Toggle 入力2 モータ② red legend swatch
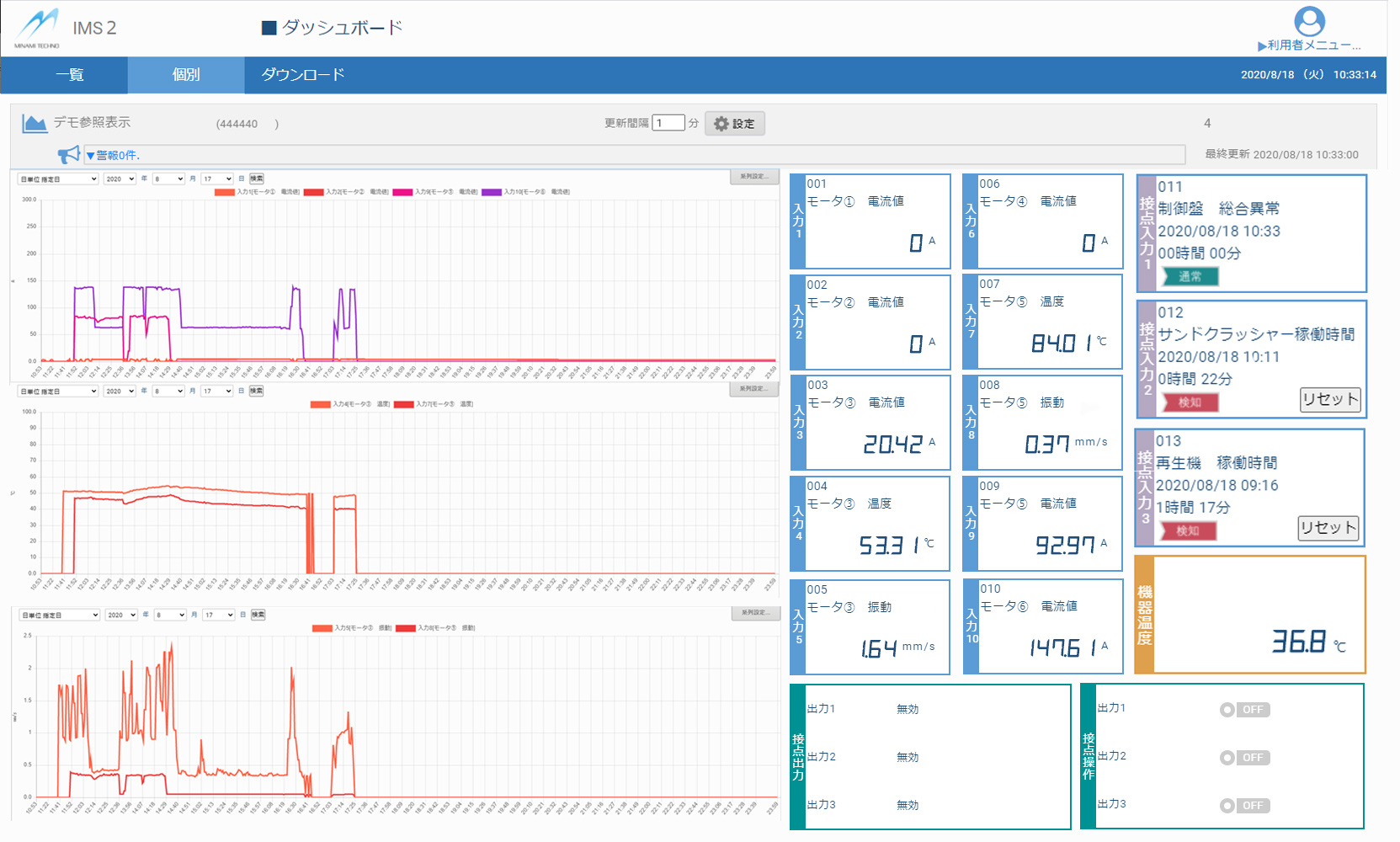The image size is (1400, 842). tap(313, 192)
